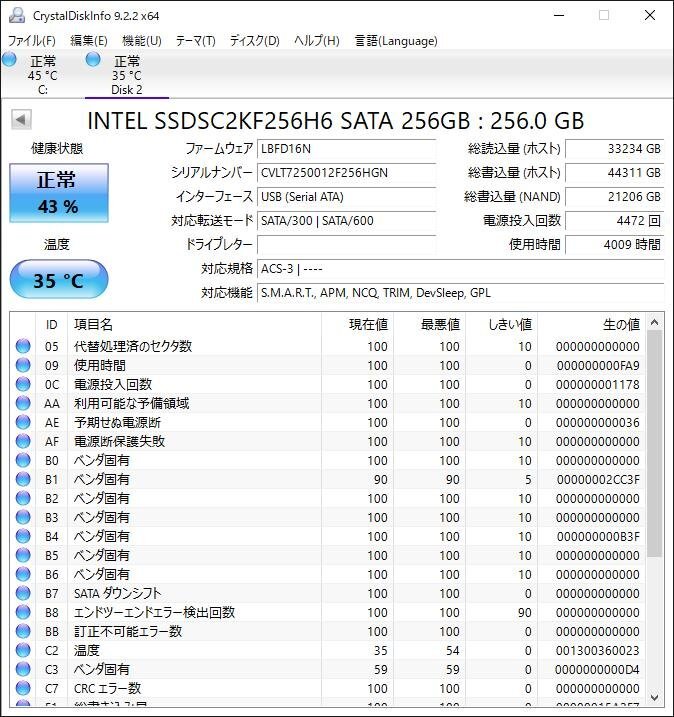
Task: Open the 編集(E) menu
Action: [89, 41]
